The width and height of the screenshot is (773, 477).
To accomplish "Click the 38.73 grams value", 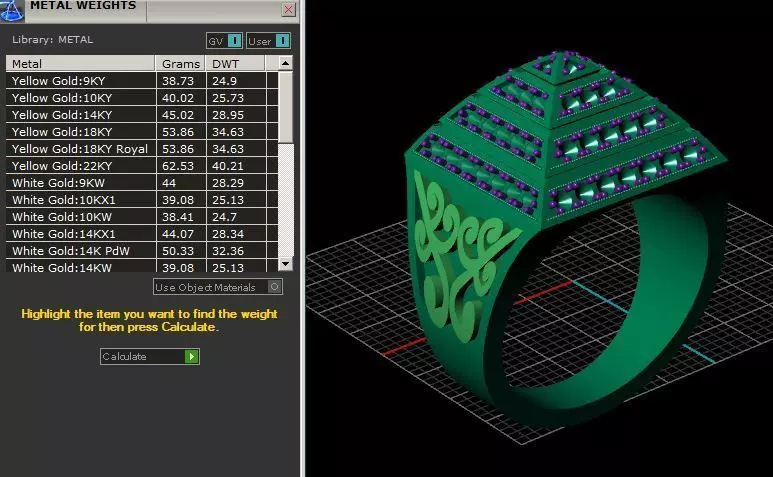I will (x=178, y=81).
